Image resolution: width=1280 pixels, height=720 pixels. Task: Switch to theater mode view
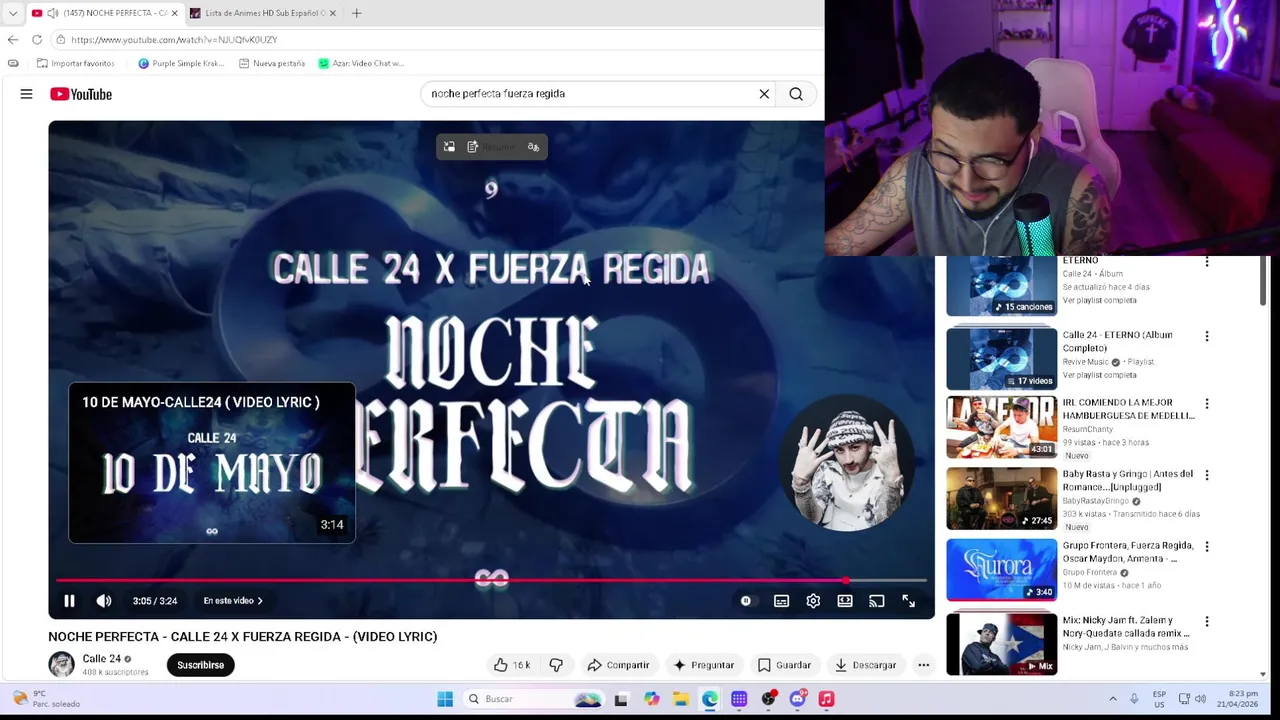845,601
